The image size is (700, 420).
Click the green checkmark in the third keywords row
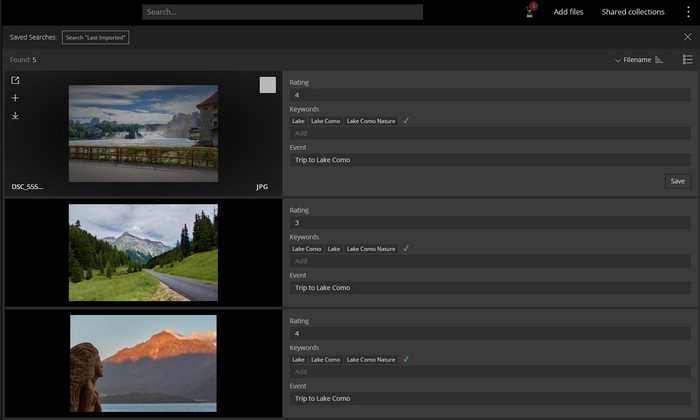406,359
